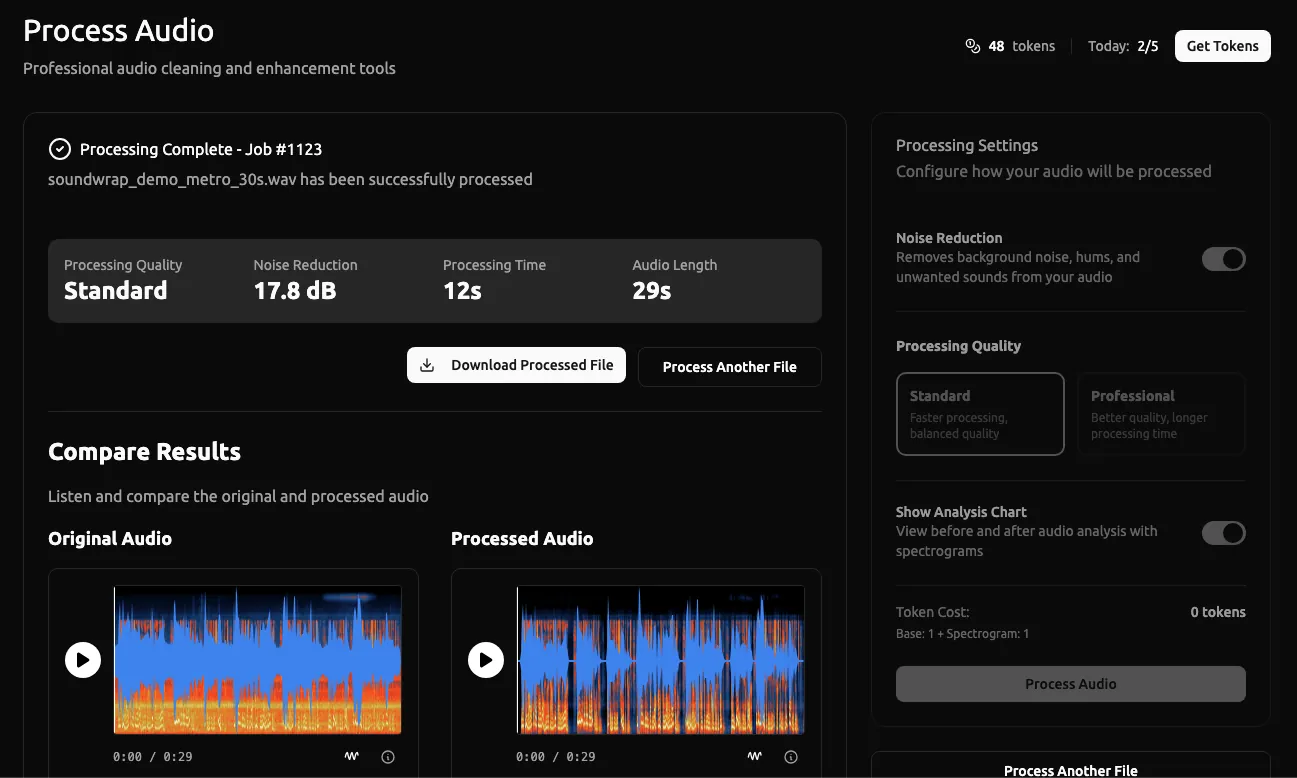Click the checkmark icon next to Processing Complete
Image resolution: width=1297 pixels, height=778 pixels.
[59, 149]
